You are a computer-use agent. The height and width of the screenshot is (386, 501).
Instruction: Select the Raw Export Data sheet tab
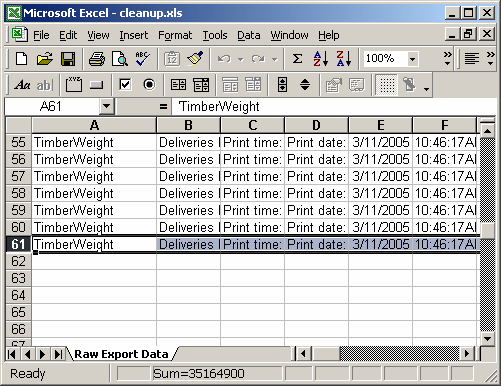pos(121,354)
